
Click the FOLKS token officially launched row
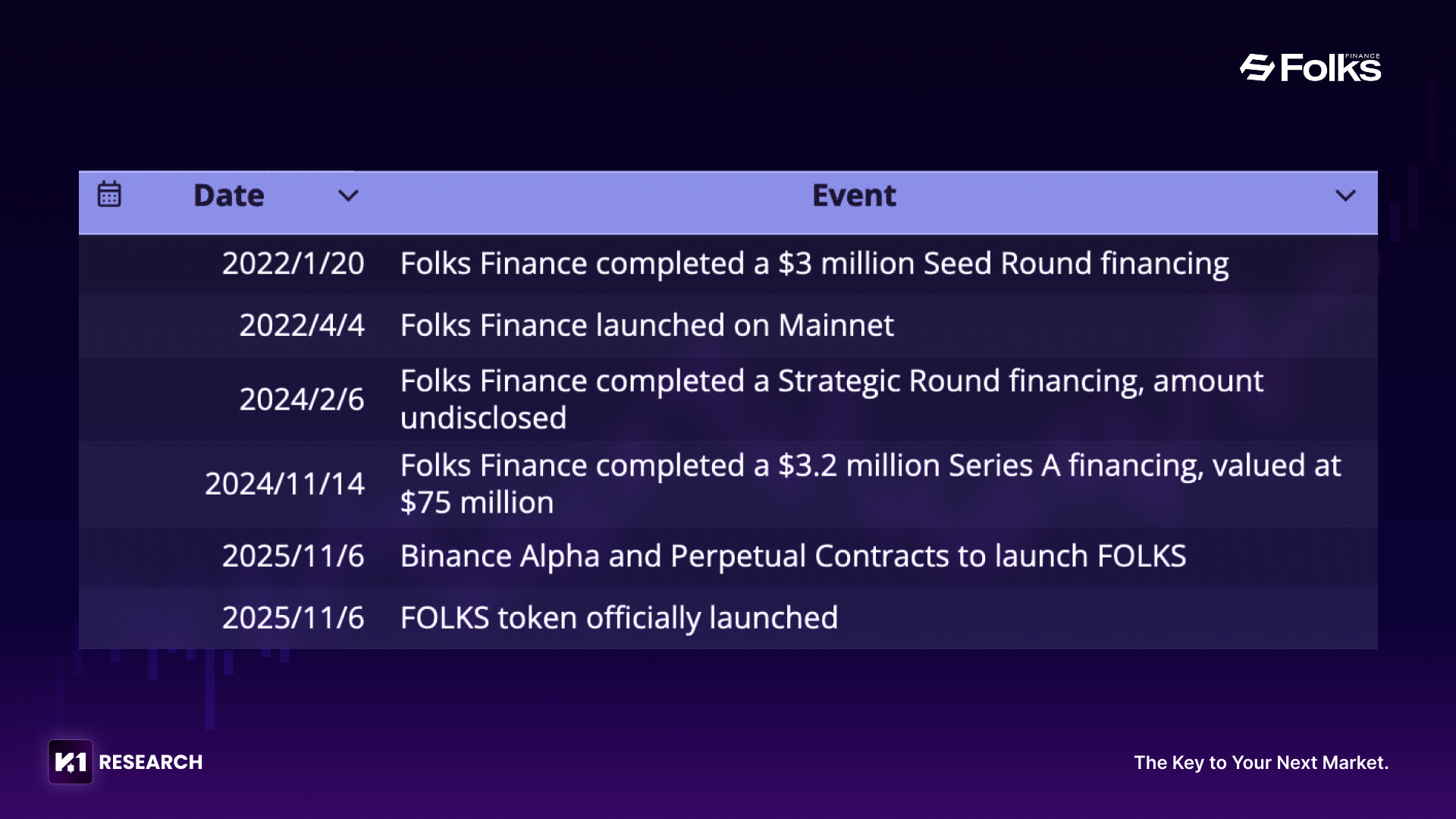[619, 618]
